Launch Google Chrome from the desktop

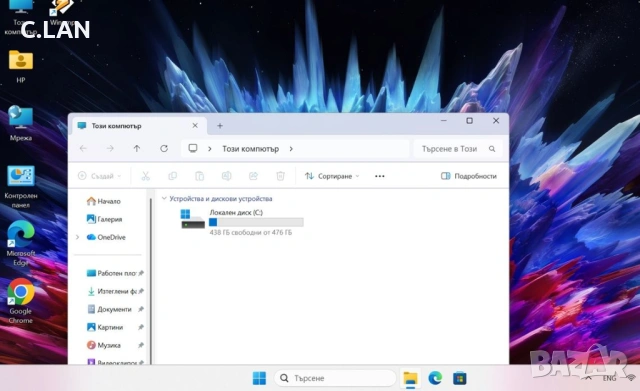click(x=21, y=301)
